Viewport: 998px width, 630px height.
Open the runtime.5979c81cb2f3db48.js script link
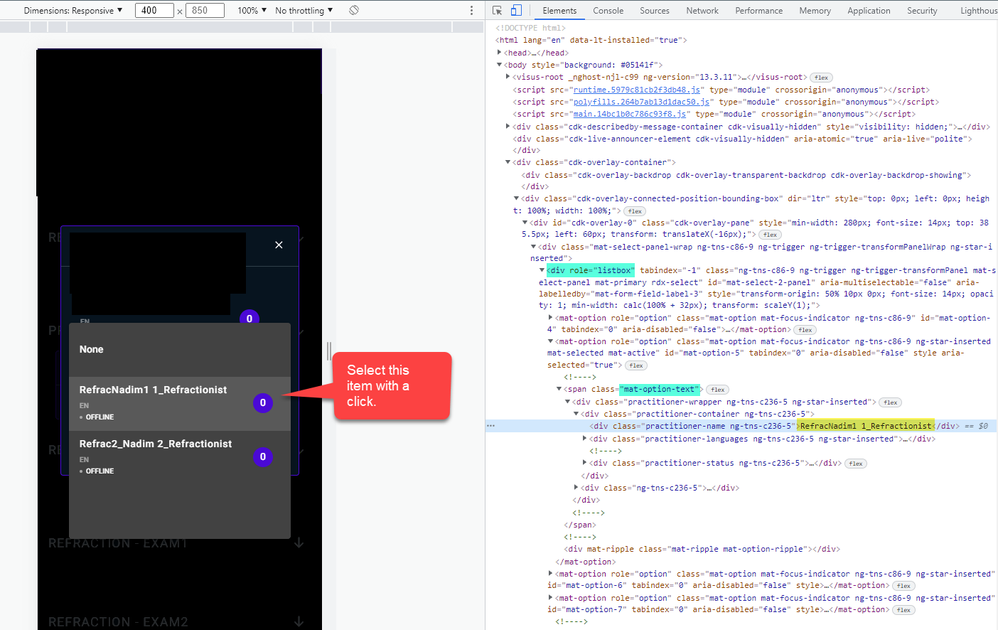636,89
